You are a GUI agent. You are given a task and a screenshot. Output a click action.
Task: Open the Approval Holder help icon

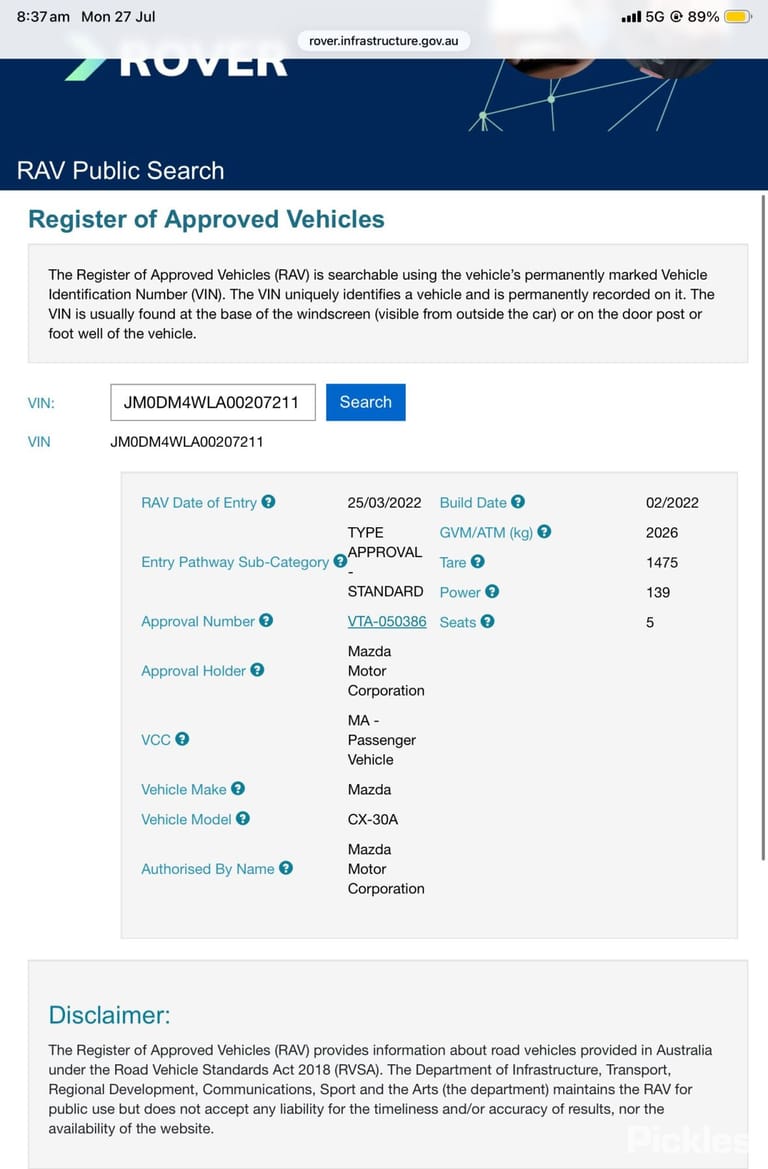257,669
